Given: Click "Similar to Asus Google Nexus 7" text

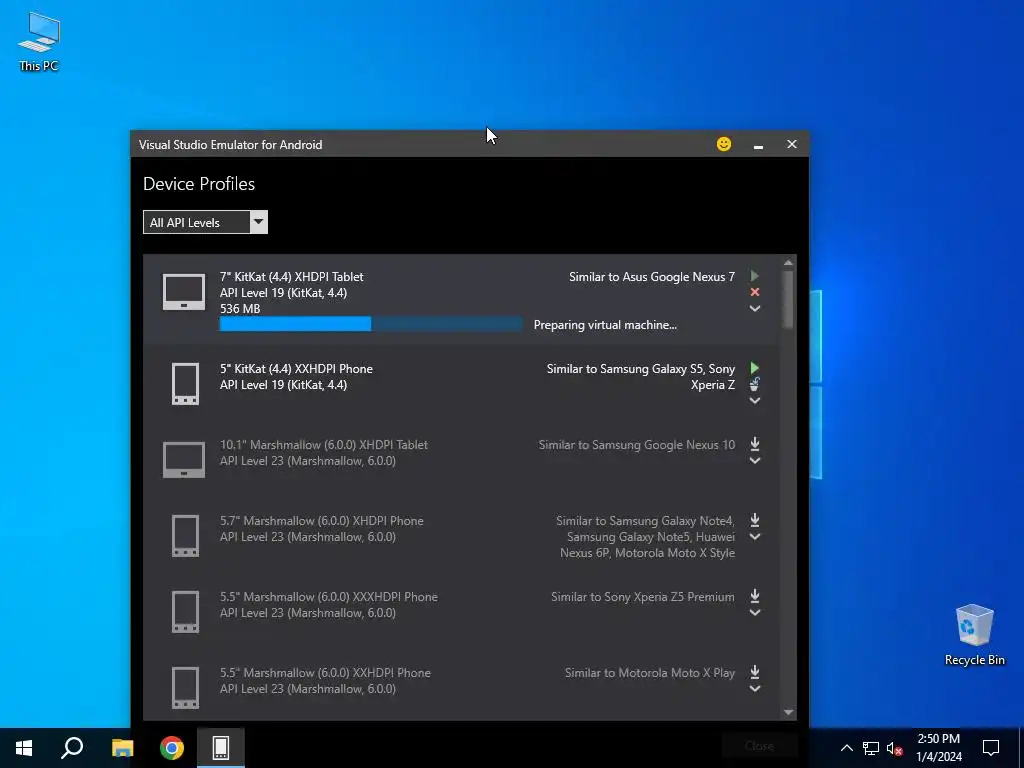Looking at the screenshot, I should 652,277.
